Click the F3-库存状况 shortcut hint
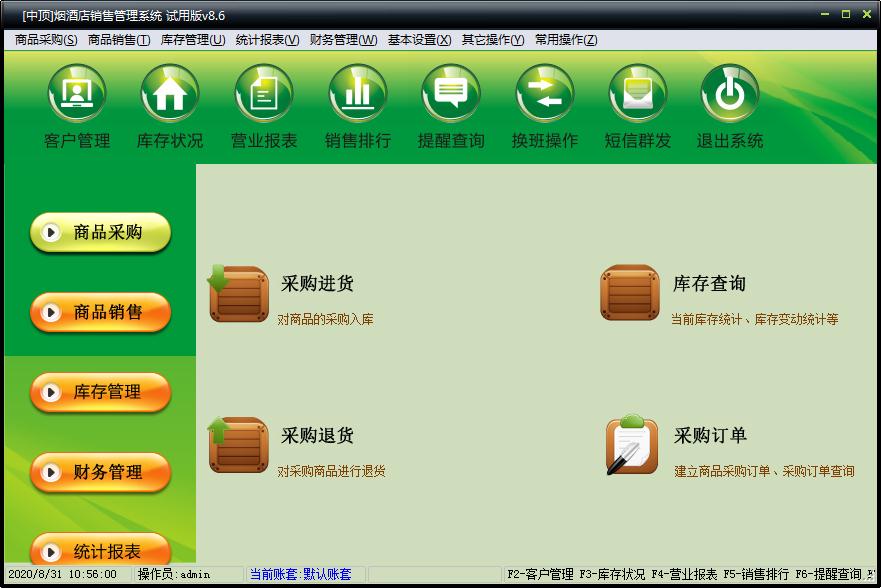Screen dimensions: 881x588 (612, 575)
